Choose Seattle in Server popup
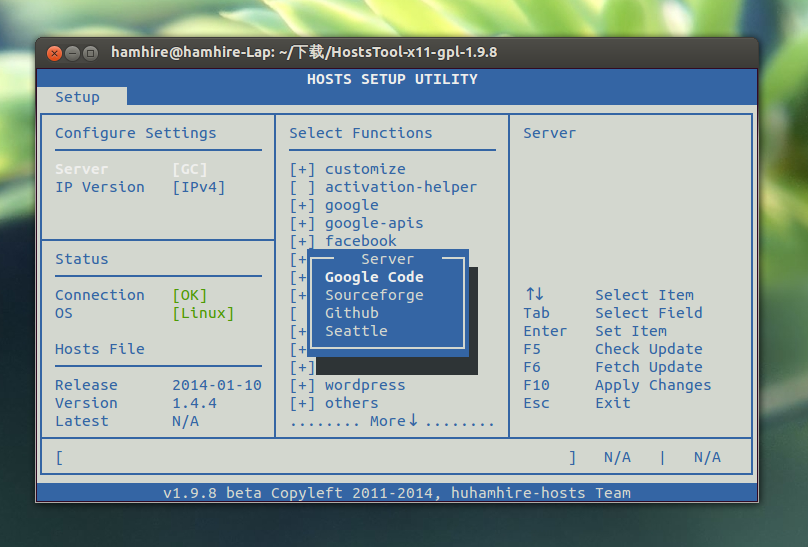Viewport: 808px width, 547px height. tap(356, 331)
